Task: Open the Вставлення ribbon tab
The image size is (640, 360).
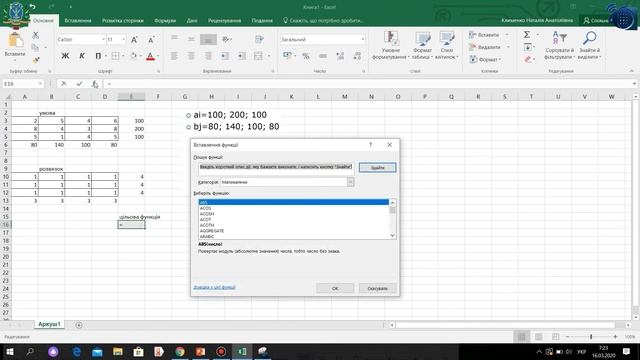Action: pyautogui.click(x=78, y=20)
